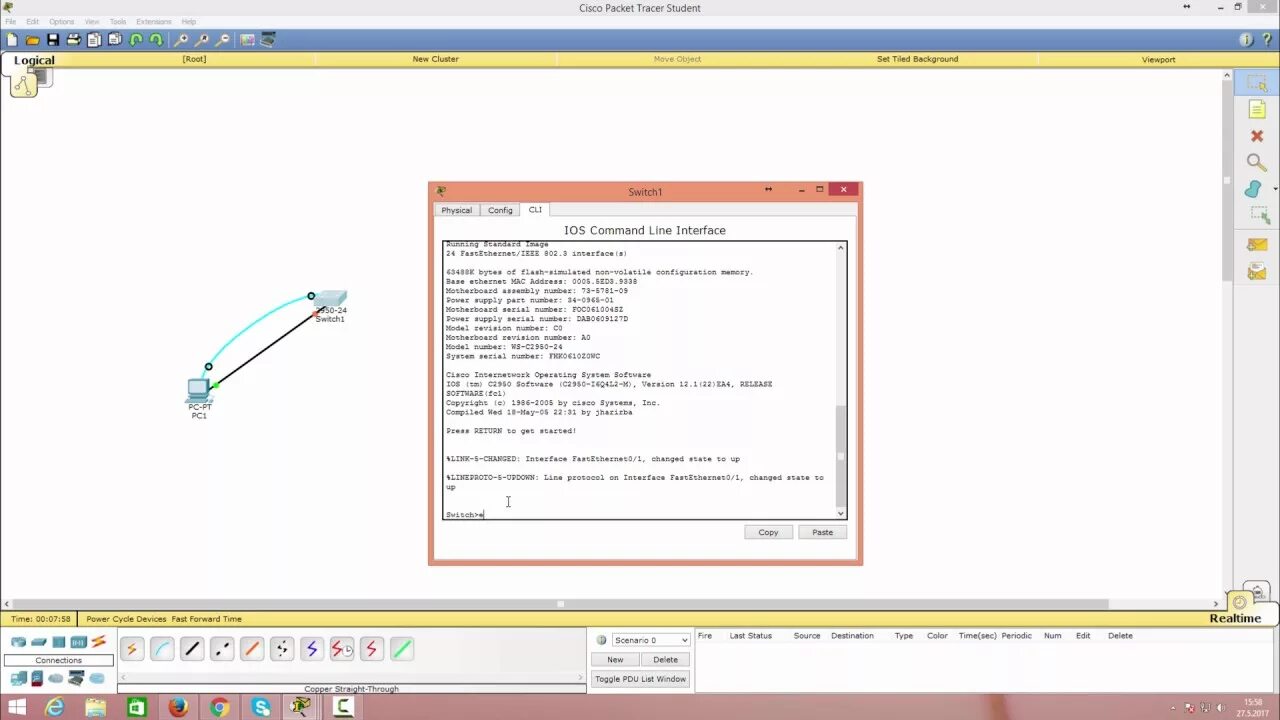This screenshot has width=1280, height=720.
Task: Choose the Copper Straight-Through black cable
Action: tap(192, 649)
